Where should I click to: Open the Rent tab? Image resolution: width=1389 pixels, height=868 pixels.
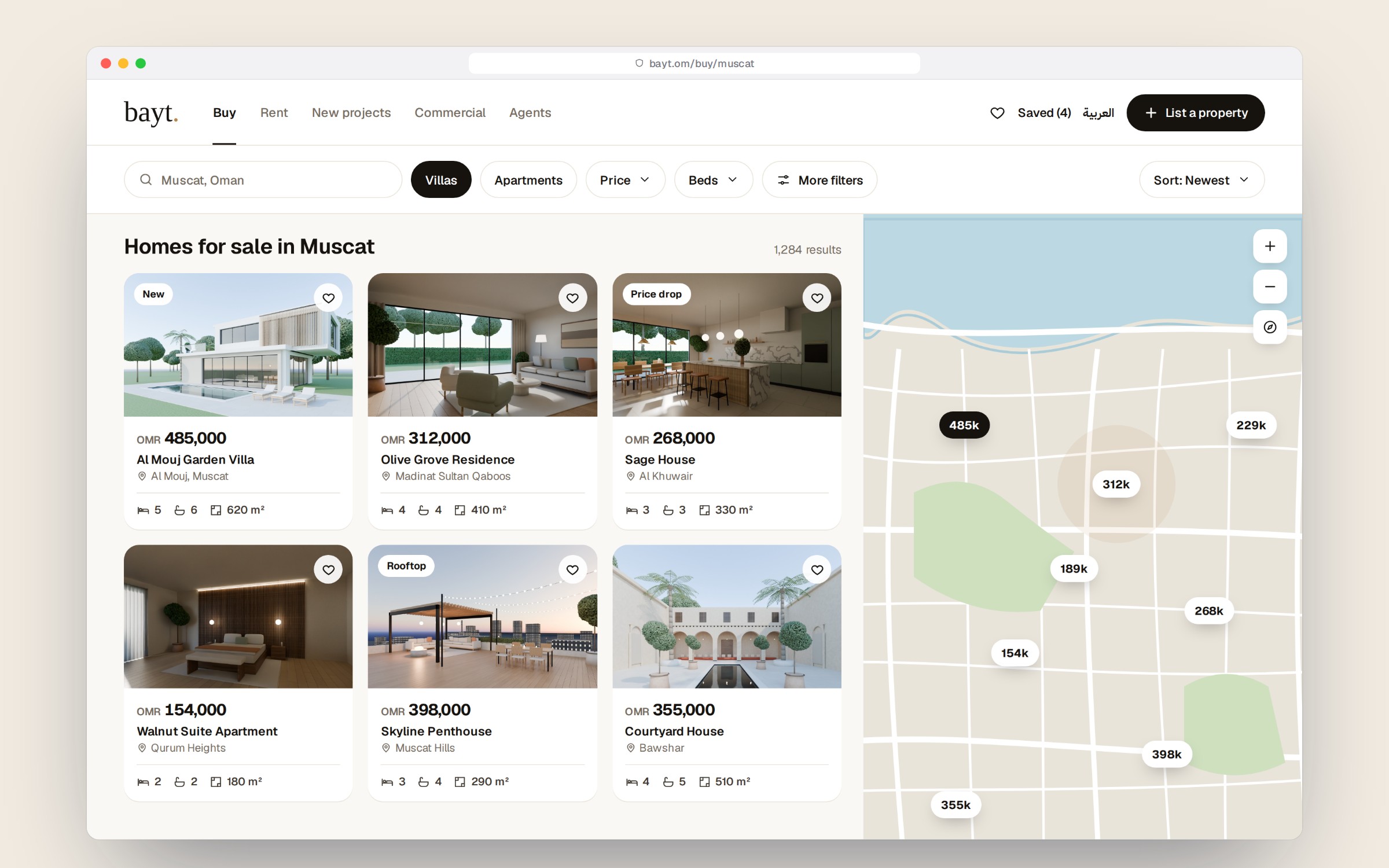274,113
